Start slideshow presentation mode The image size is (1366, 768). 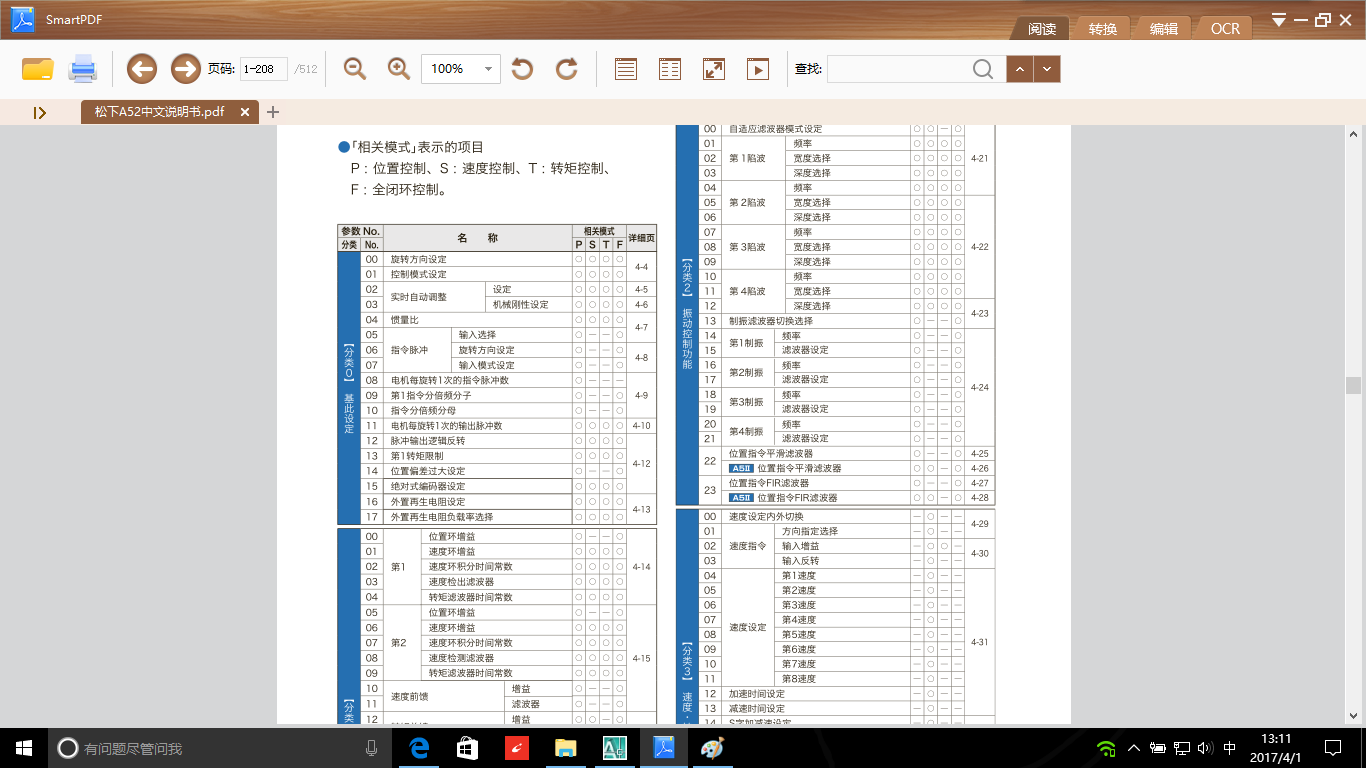(758, 69)
